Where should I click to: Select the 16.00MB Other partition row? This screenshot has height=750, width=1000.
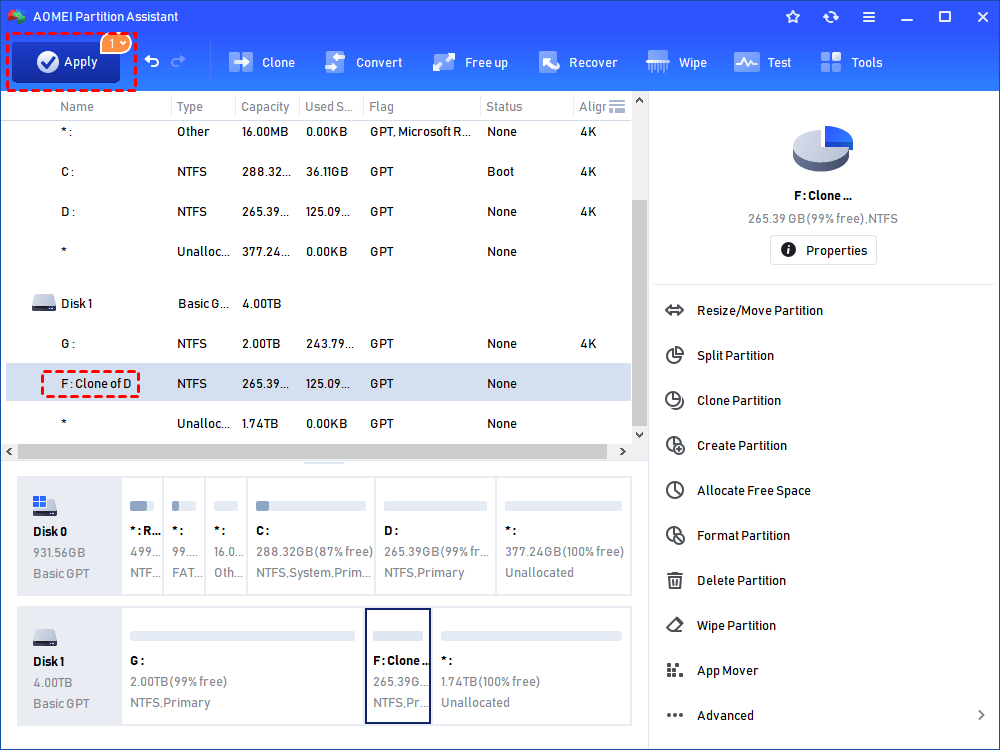[318, 131]
